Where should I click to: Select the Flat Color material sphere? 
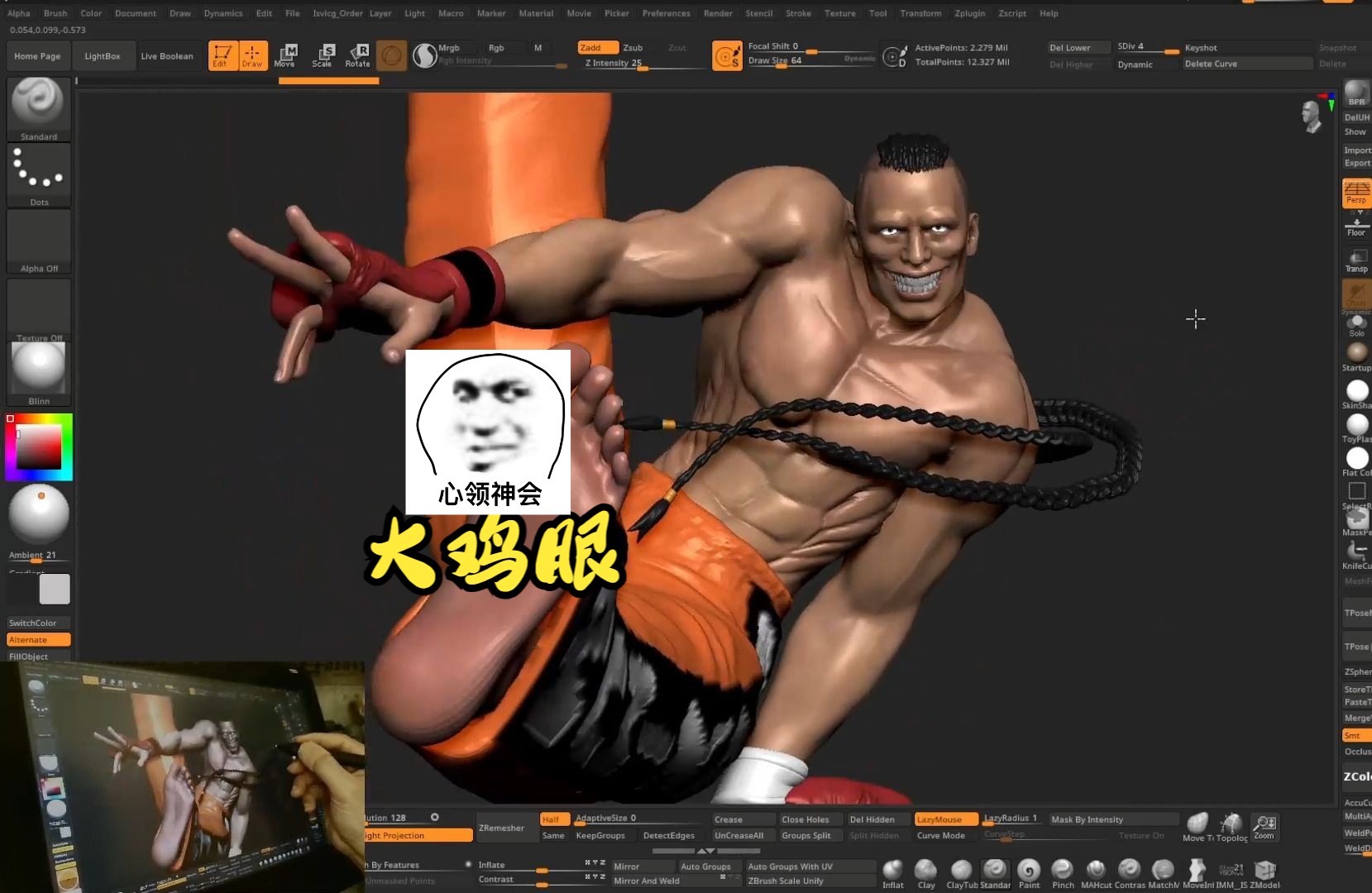tap(1357, 462)
